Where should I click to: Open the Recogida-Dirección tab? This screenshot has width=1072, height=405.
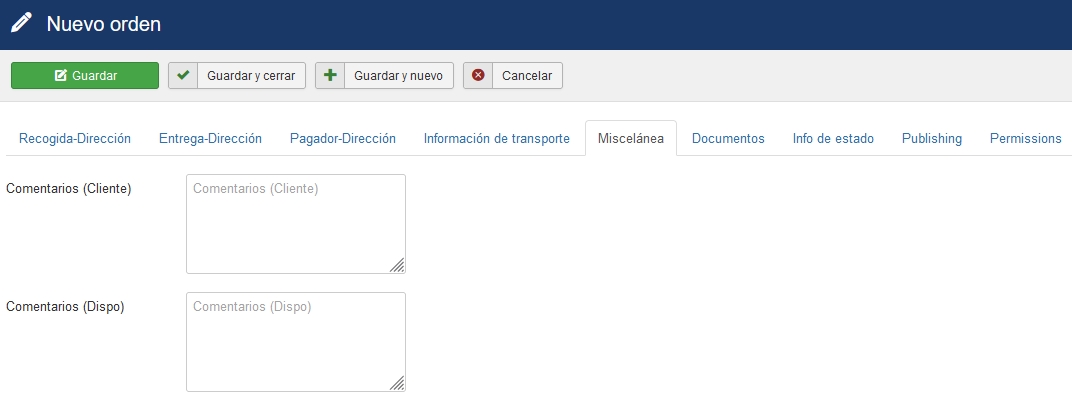[75, 139]
